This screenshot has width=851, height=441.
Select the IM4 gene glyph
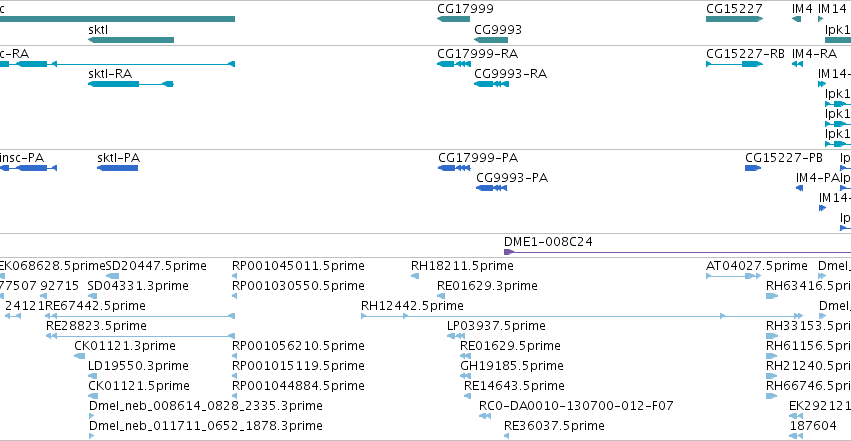797,19
